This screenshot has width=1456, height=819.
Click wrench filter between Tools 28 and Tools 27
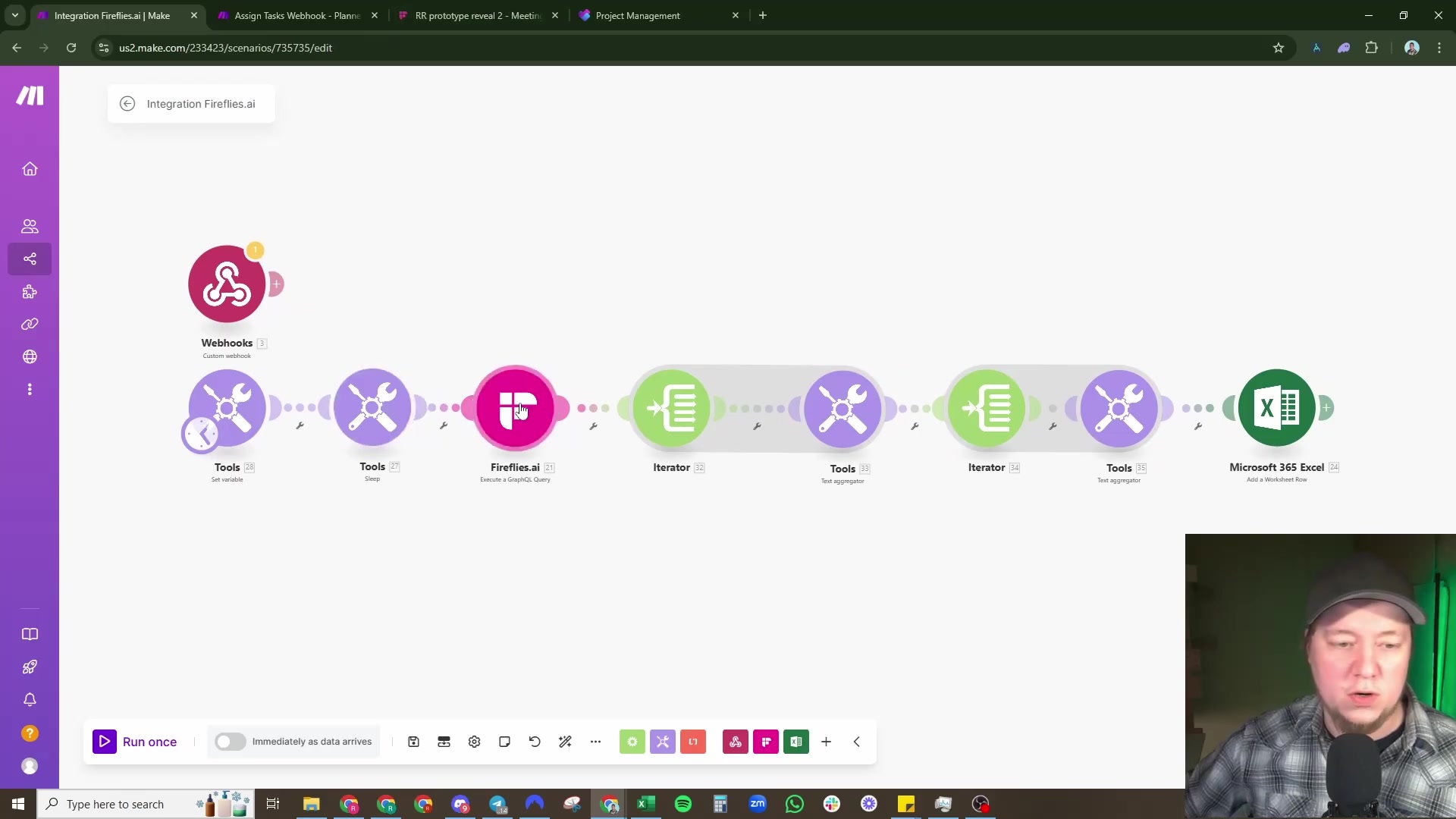300,426
